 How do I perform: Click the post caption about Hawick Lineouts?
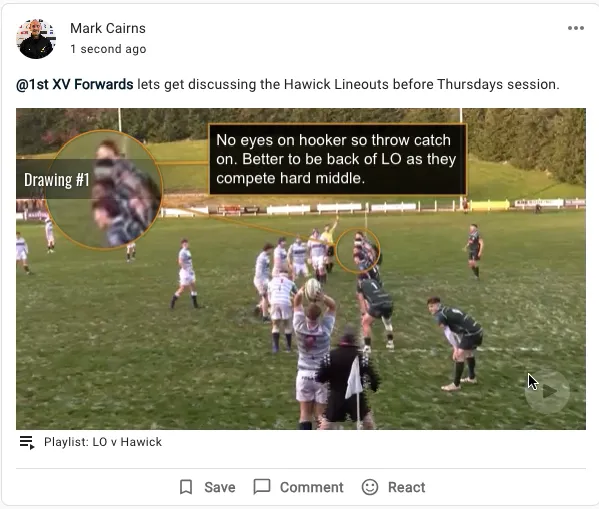[288, 84]
